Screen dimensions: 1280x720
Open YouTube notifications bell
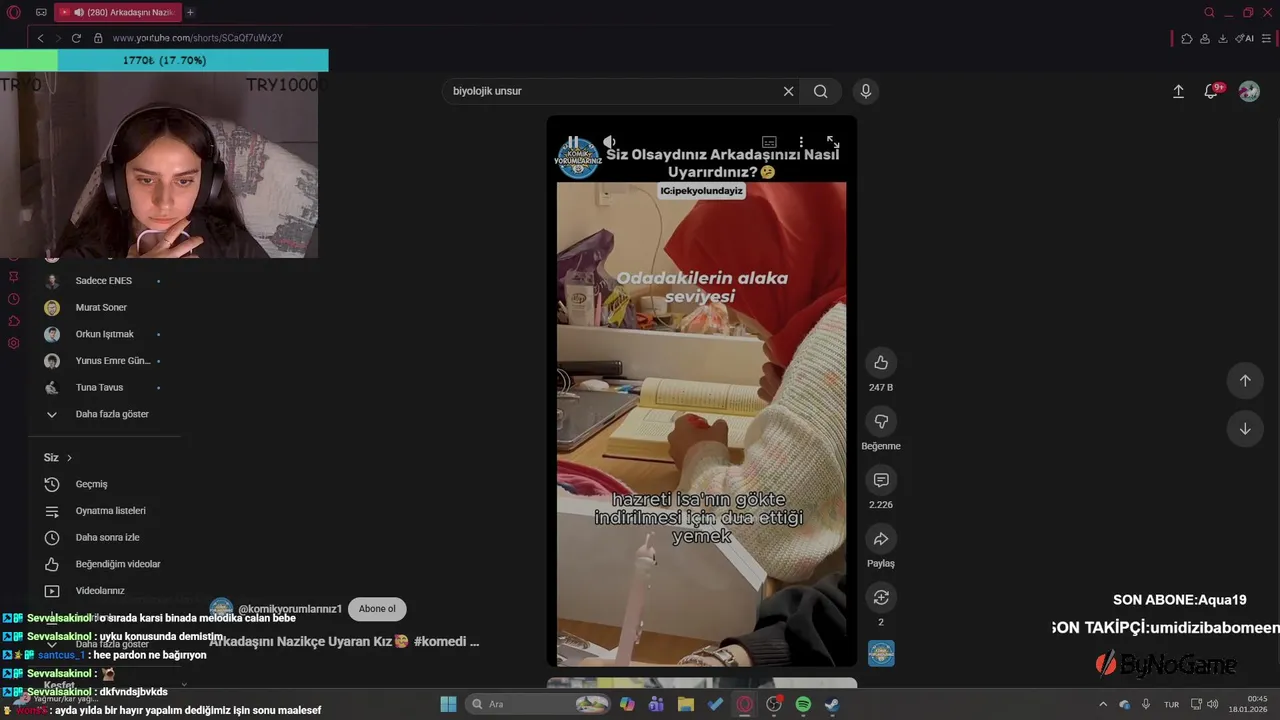pyautogui.click(x=1211, y=91)
